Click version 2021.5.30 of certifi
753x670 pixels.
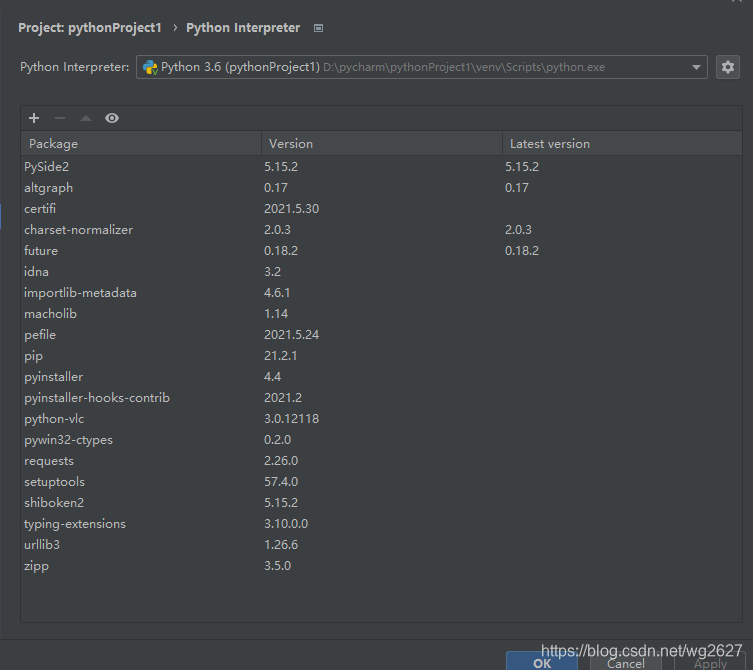click(x=291, y=209)
